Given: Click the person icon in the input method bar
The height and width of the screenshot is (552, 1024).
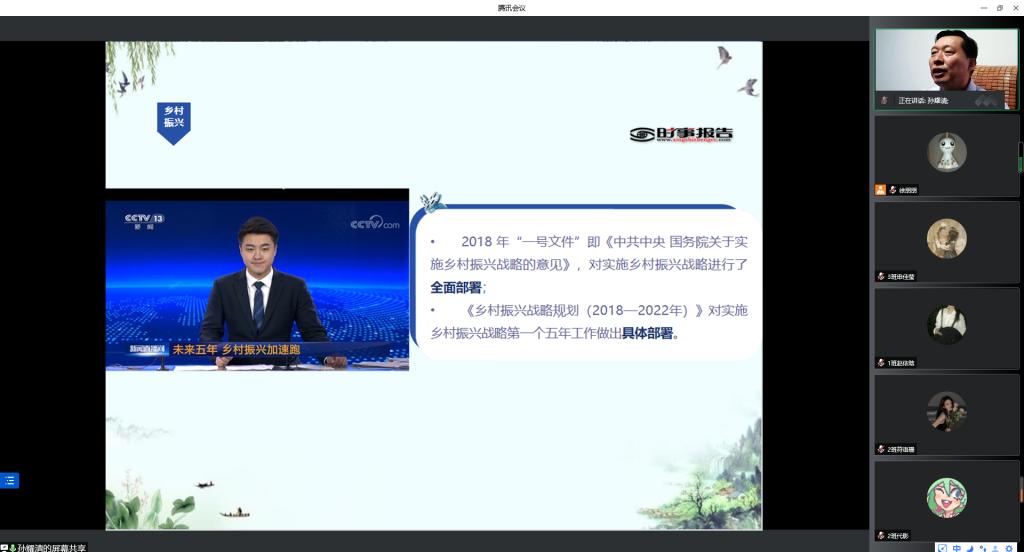Looking at the screenshot, I should 996,547.
